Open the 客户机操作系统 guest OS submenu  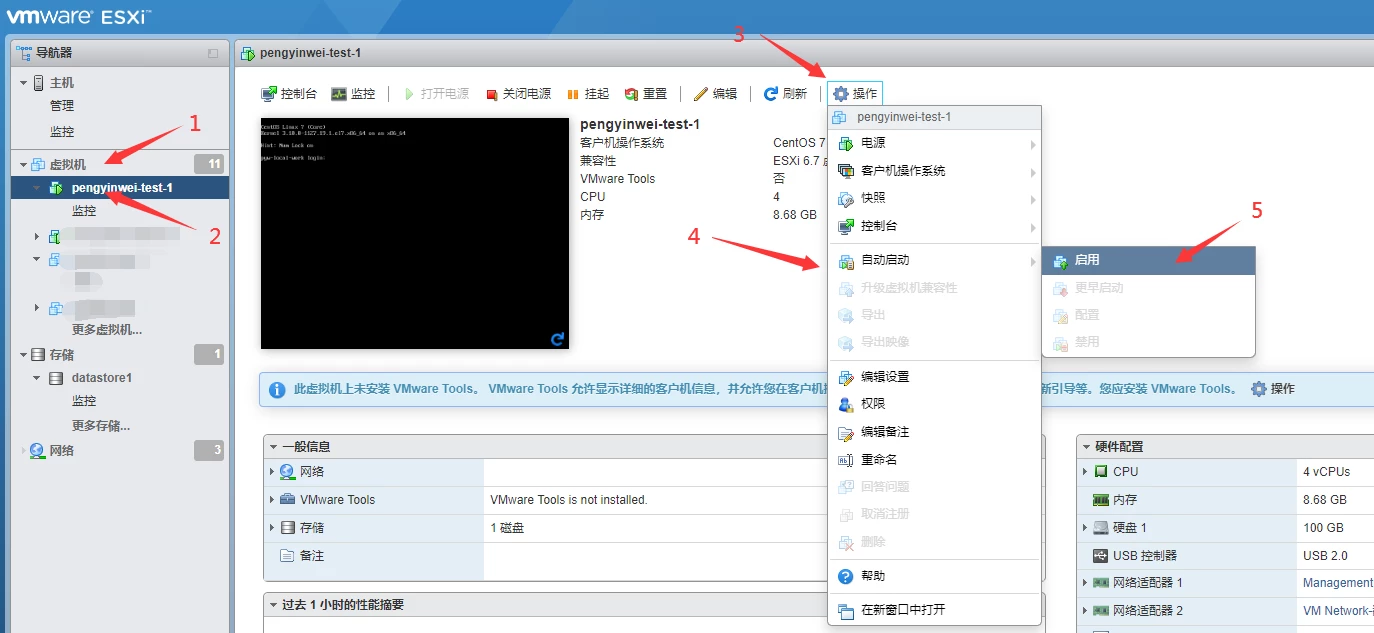click(x=935, y=171)
